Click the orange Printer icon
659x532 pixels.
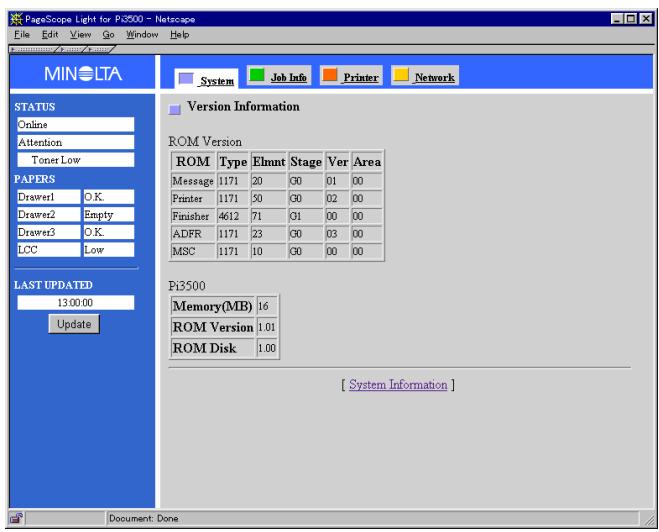(x=330, y=75)
